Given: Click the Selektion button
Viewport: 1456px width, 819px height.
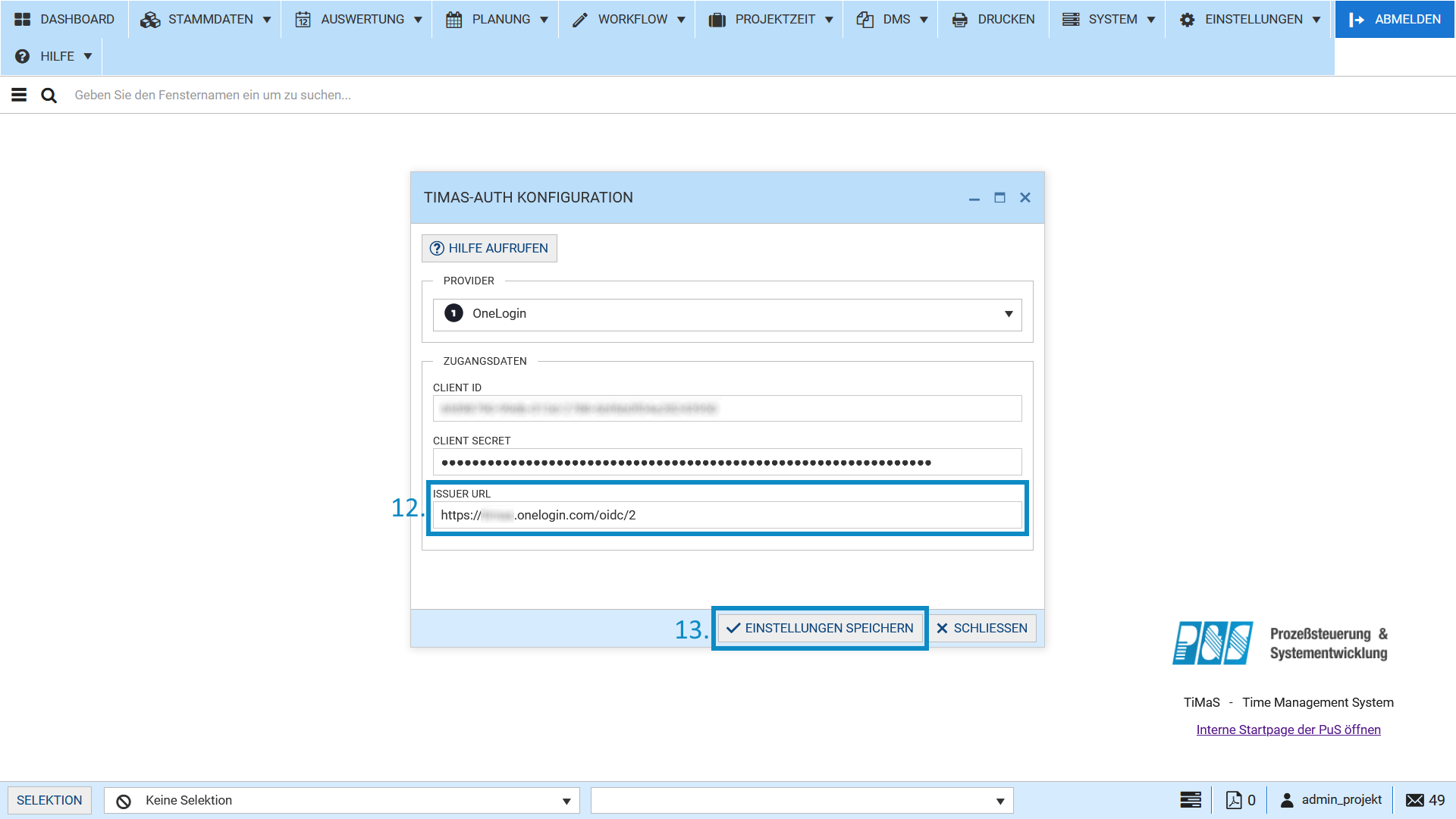Looking at the screenshot, I should pos(49,800).
